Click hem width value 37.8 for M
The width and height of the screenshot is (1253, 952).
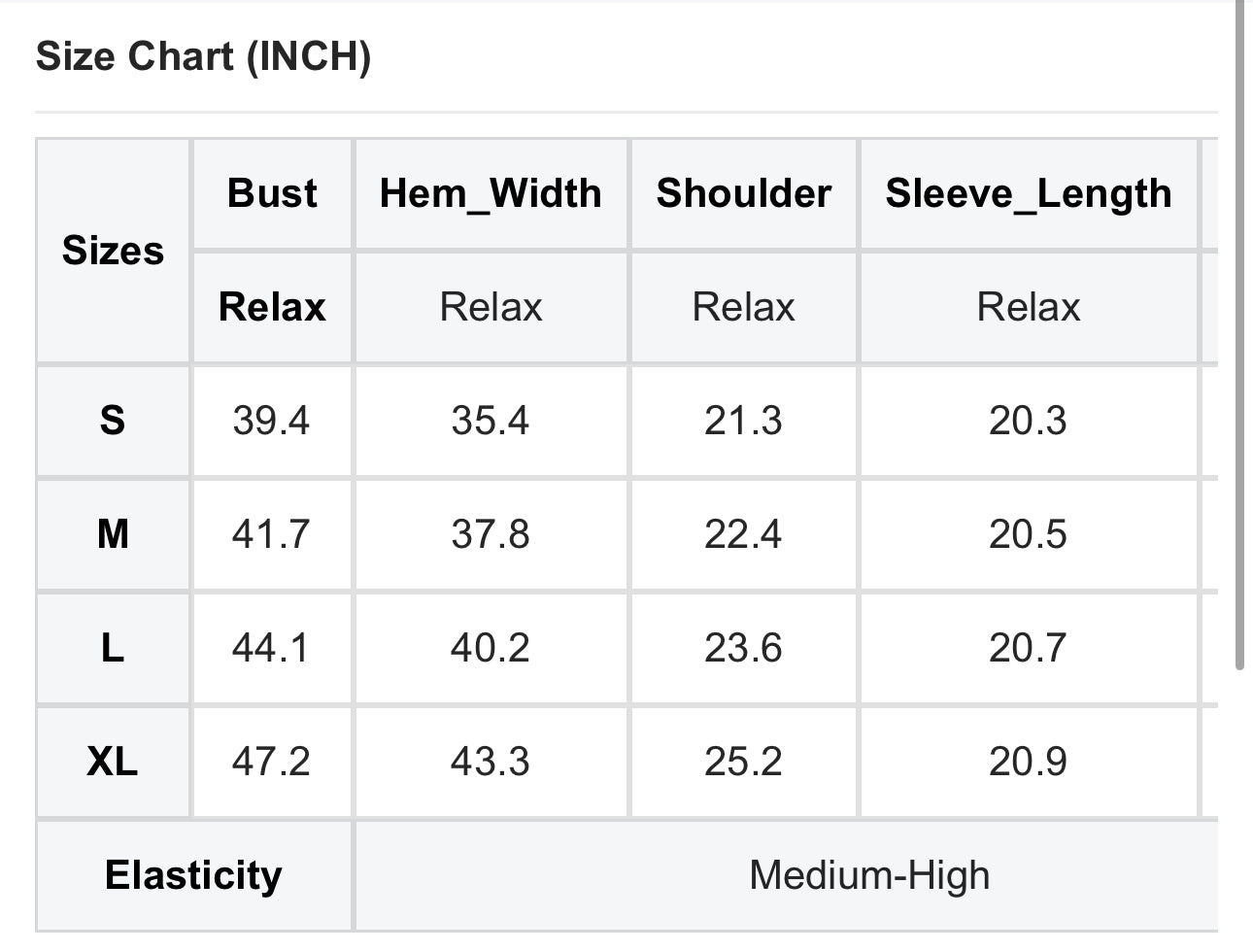pyautogui.click(x=491, y=534)
